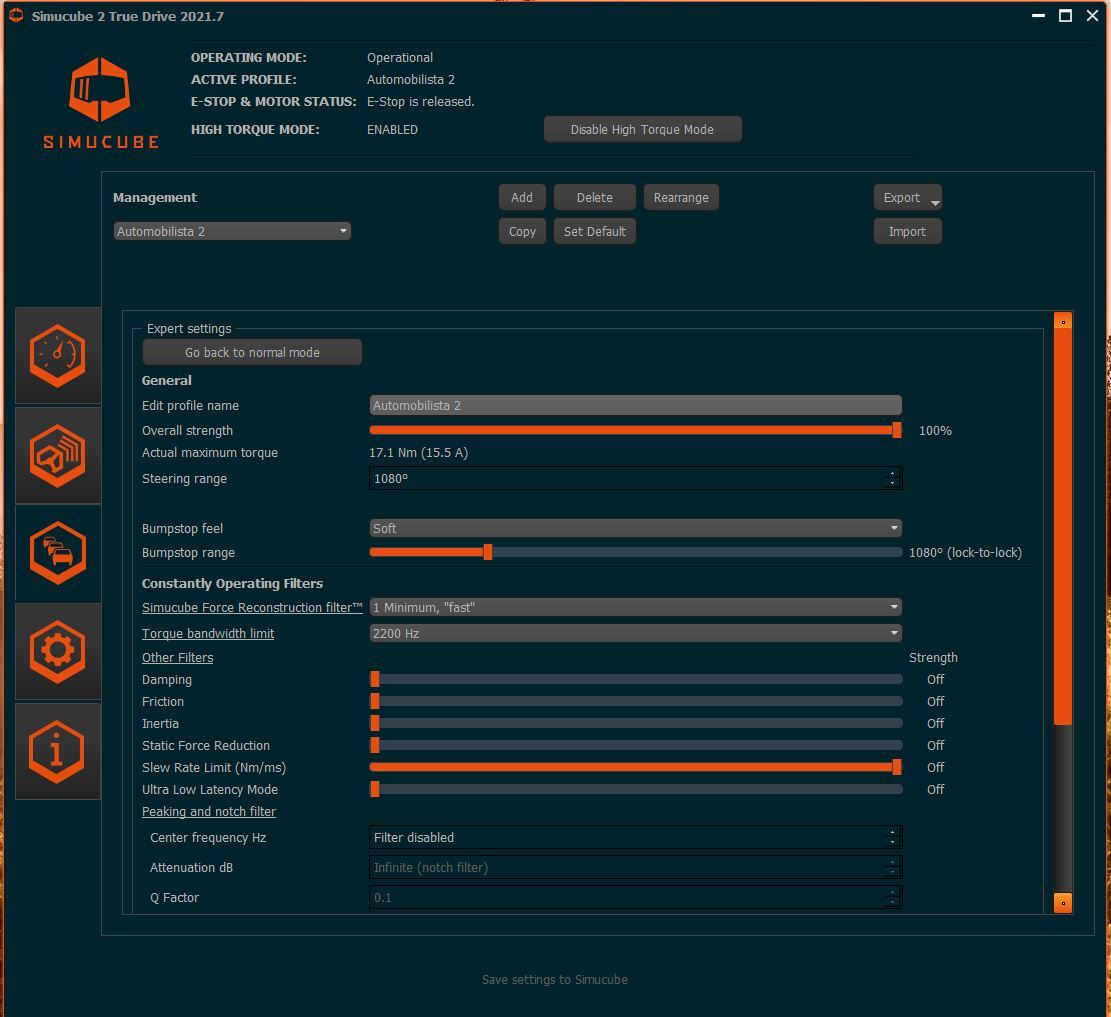Click the Steering range value field
Screen dimensions: 1111x1017
(x=635, y=478)
